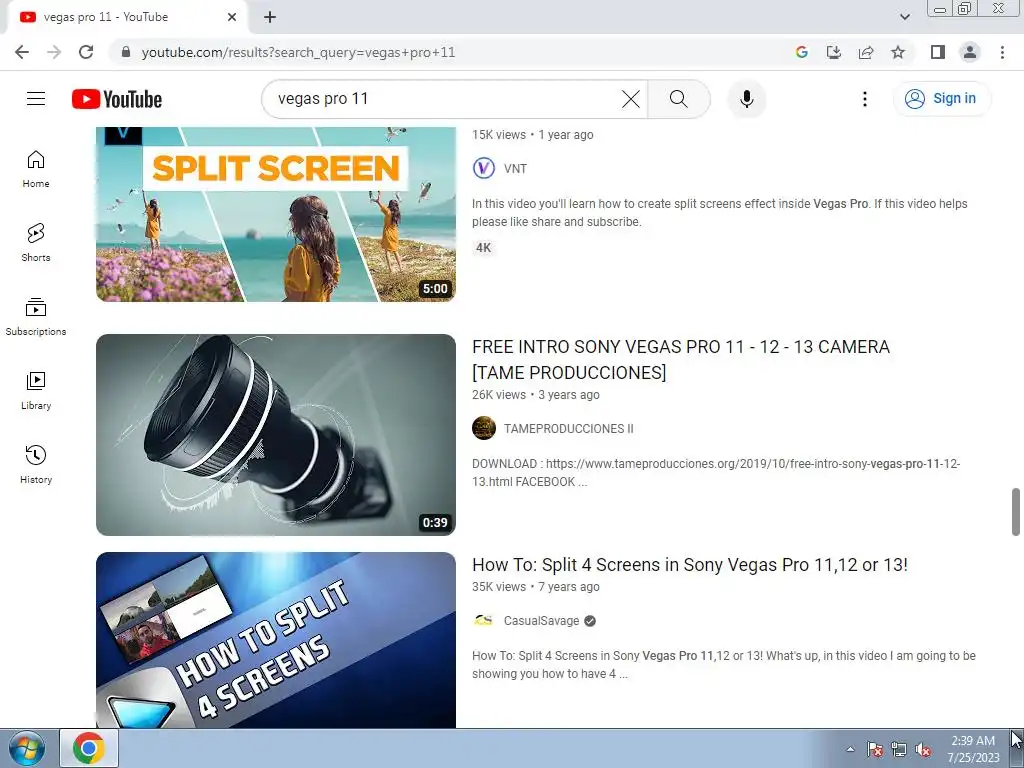This screenshot has height=768, width=1024.
Task: Click the YouTube logo
Action: pos(117,99)
